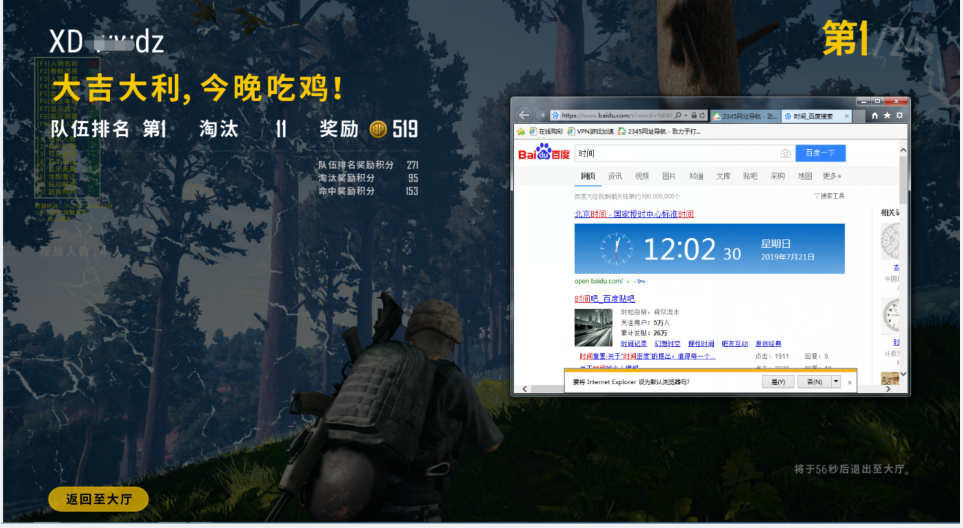
Task: Click the Baidu logo
Action: pyautogui.click(x=544, y=152)
